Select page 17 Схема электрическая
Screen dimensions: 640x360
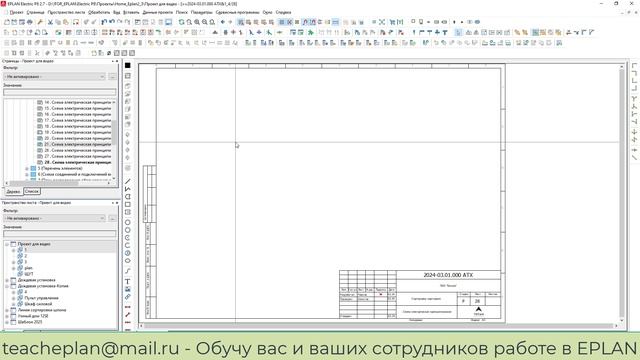(78, 120)
